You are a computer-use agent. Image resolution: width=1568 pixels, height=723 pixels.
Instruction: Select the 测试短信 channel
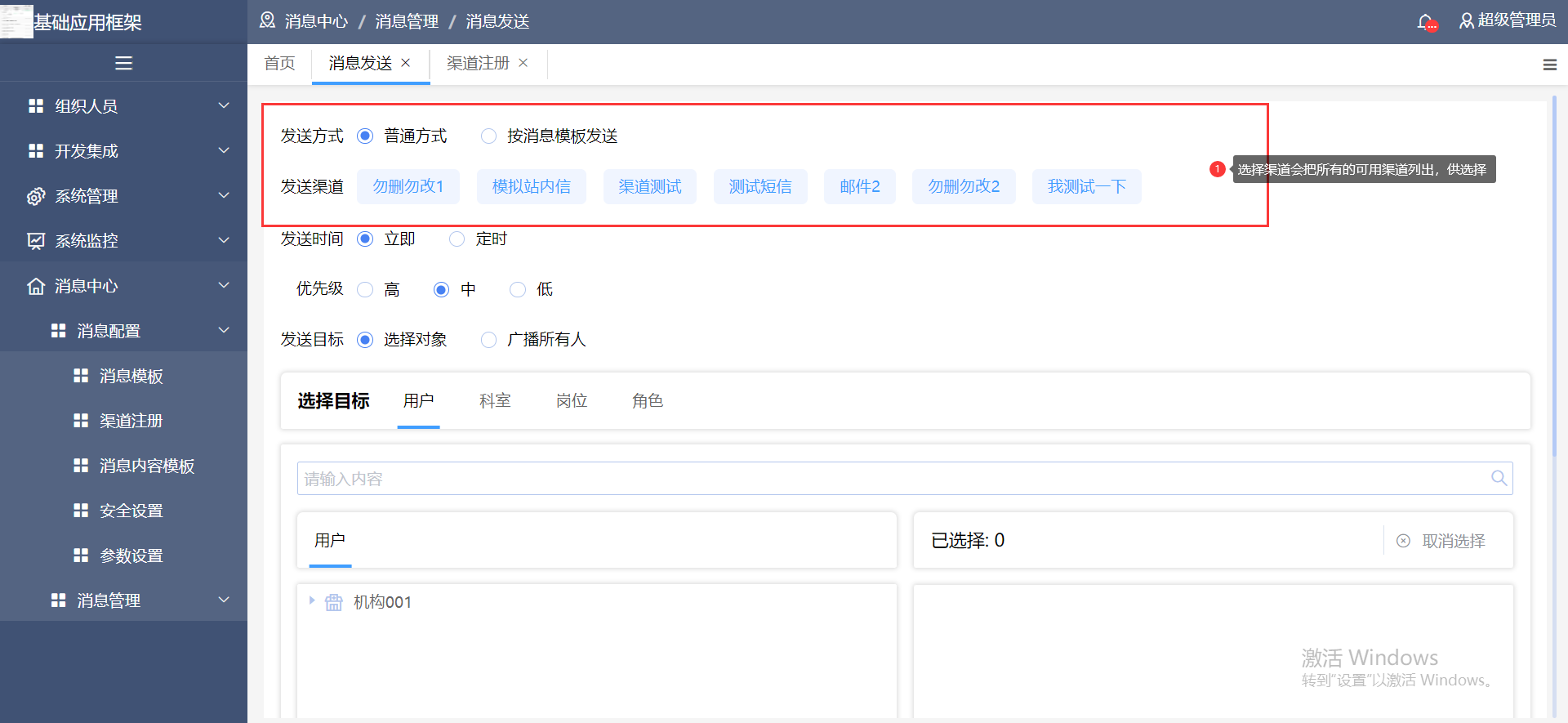(760, 186)
